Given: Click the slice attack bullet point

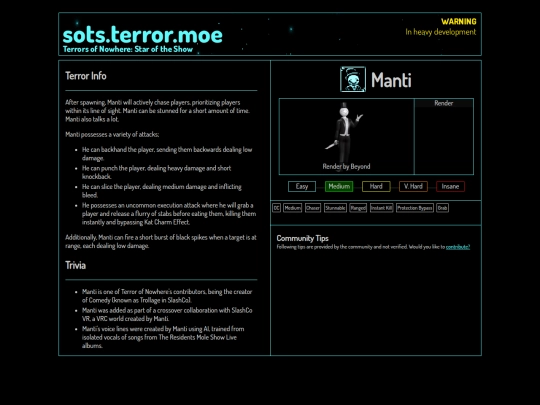Looking at the screenshot, I should coord(162,191).
